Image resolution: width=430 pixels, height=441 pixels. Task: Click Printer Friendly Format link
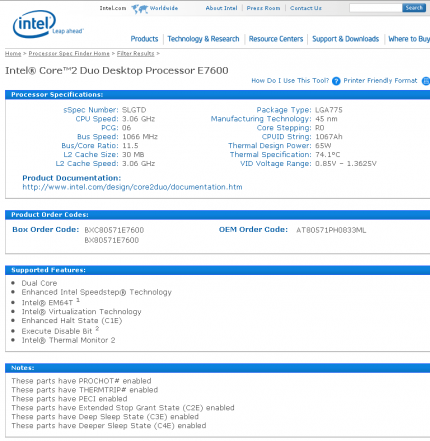point(380,81)
